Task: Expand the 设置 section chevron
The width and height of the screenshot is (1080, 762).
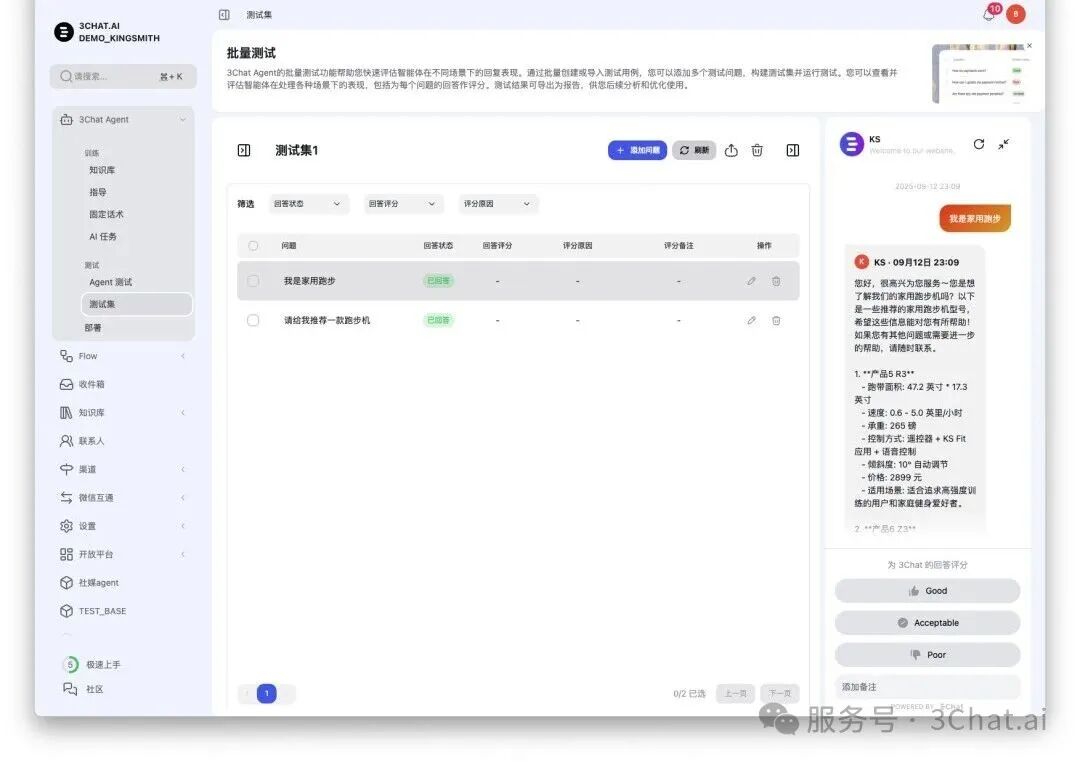Action: point(183,526)
